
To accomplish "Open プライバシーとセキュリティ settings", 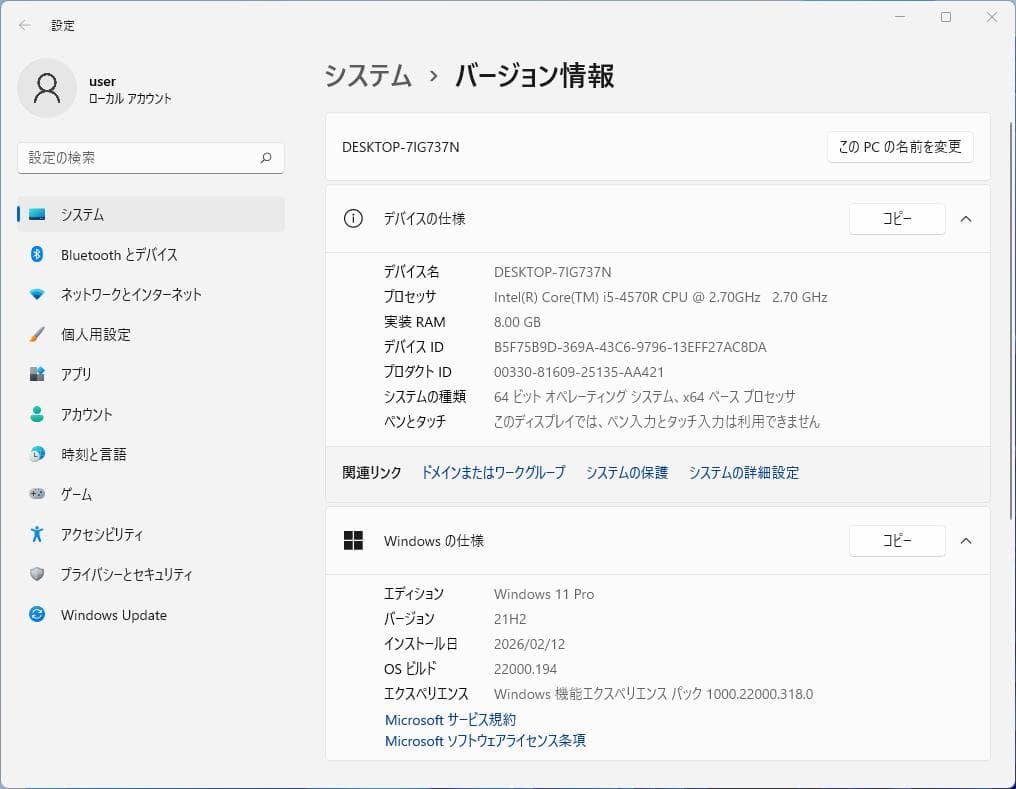I will click(x=150, y=574).
